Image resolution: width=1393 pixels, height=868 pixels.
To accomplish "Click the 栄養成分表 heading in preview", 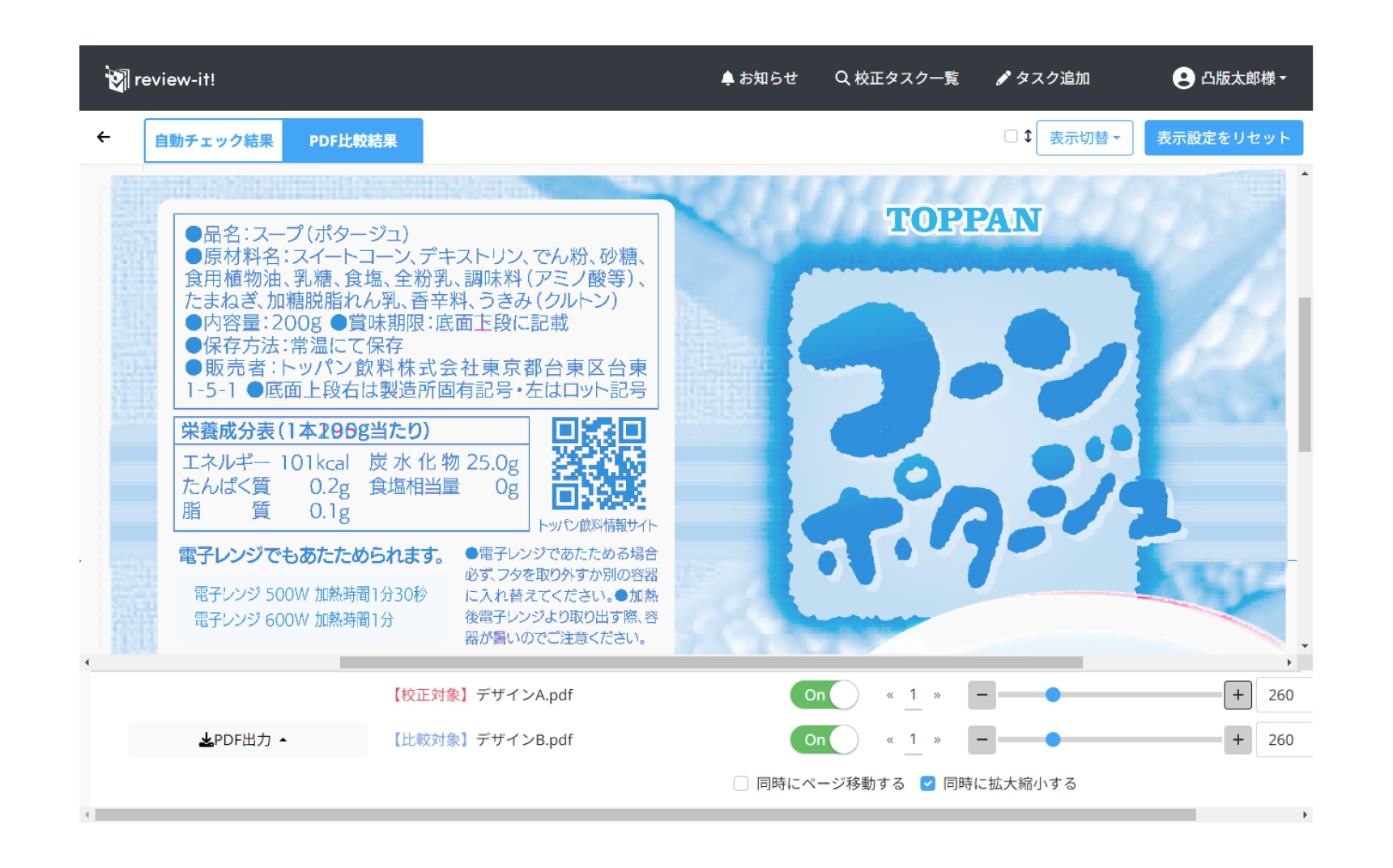I will (305, 431).
